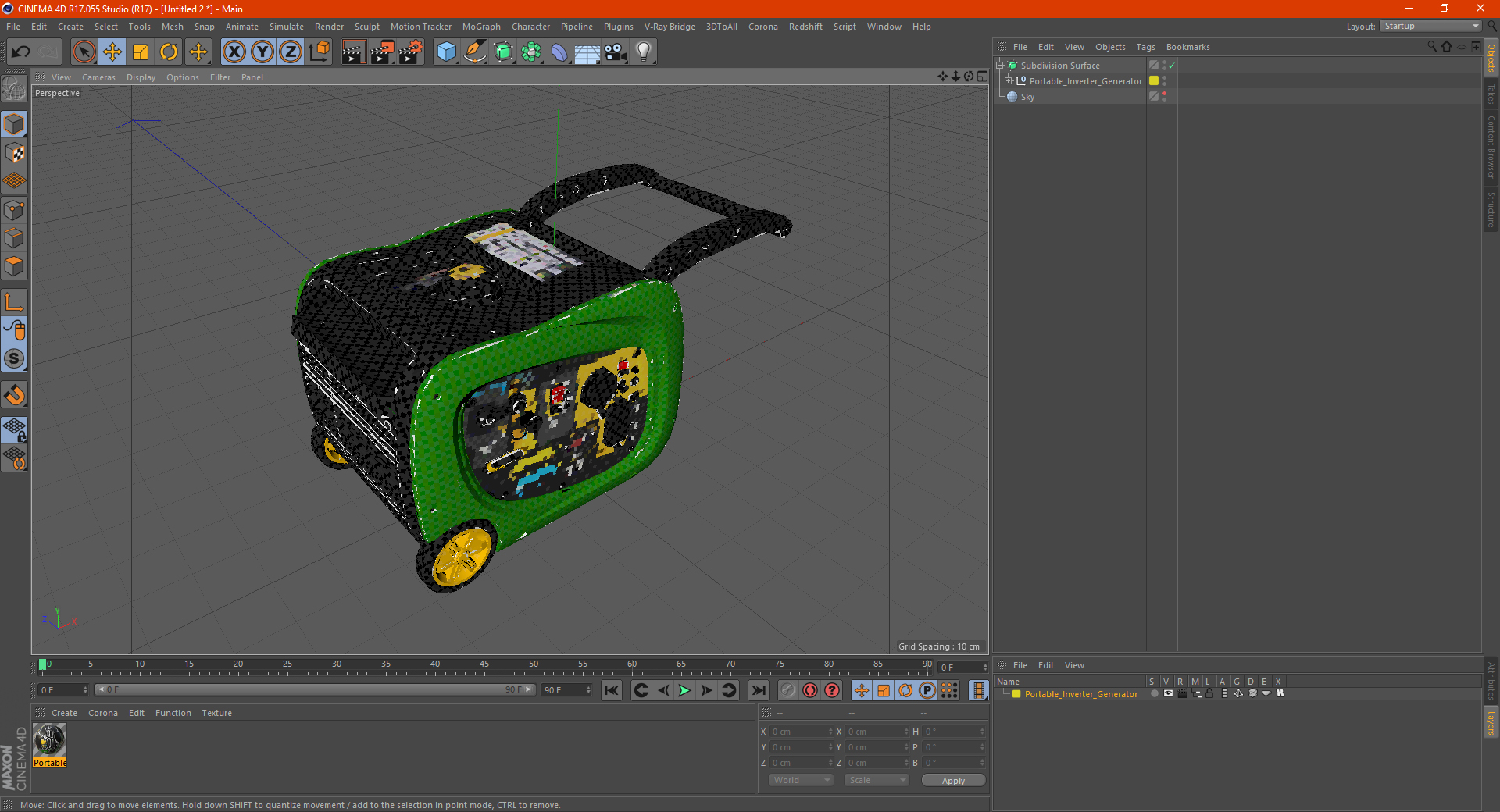
Task: Open the File menu
Action: click(13, 27)
